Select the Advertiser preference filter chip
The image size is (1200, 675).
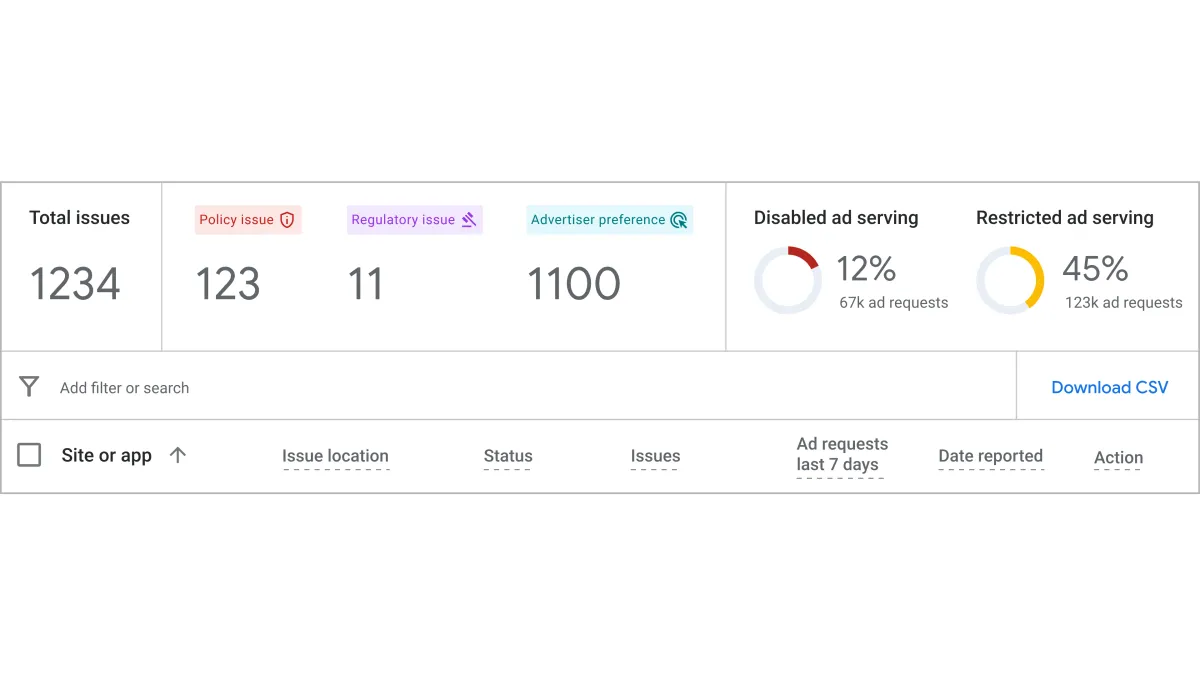point(609,219)
